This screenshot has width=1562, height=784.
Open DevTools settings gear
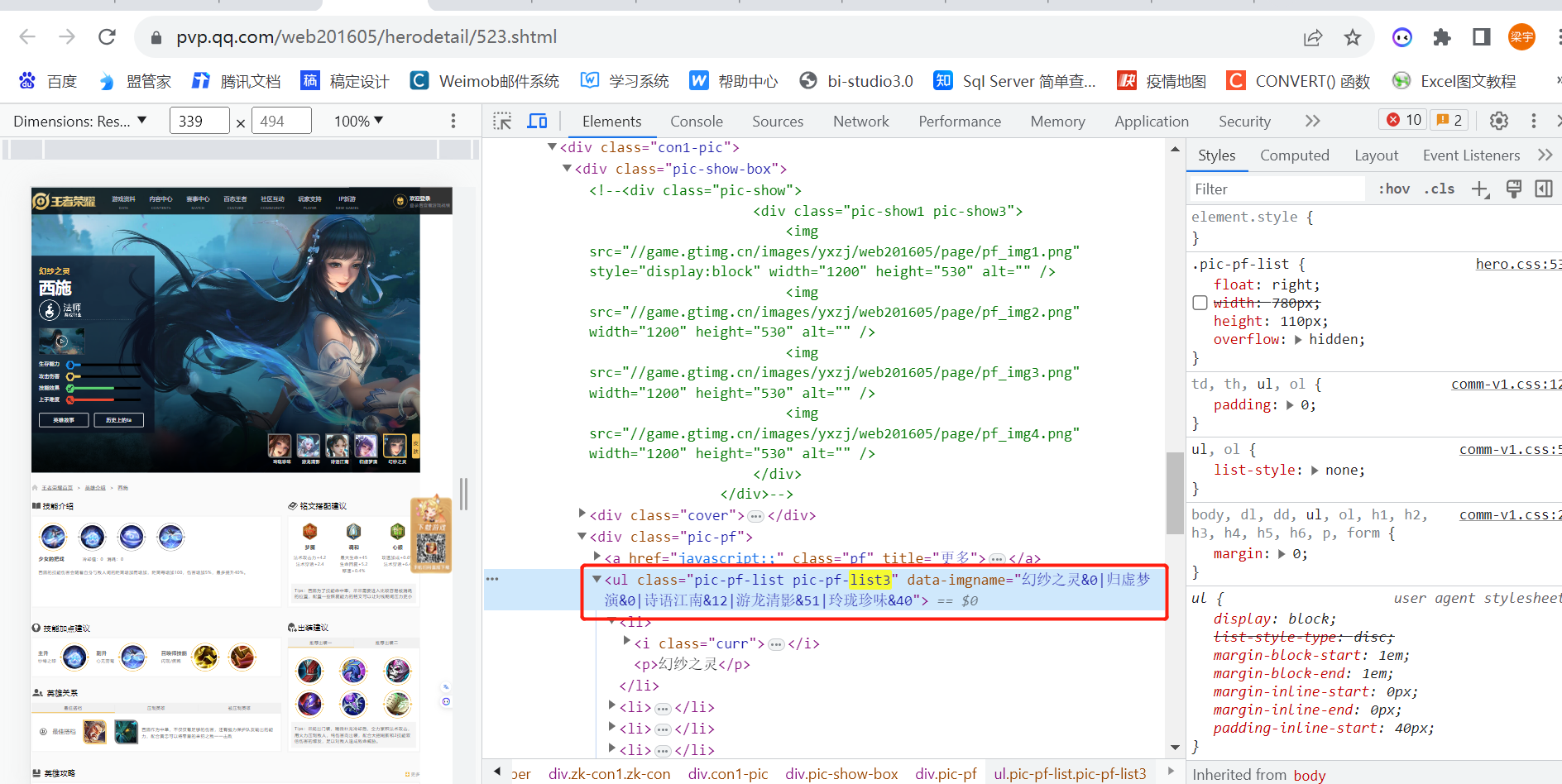coord(1499,121)
